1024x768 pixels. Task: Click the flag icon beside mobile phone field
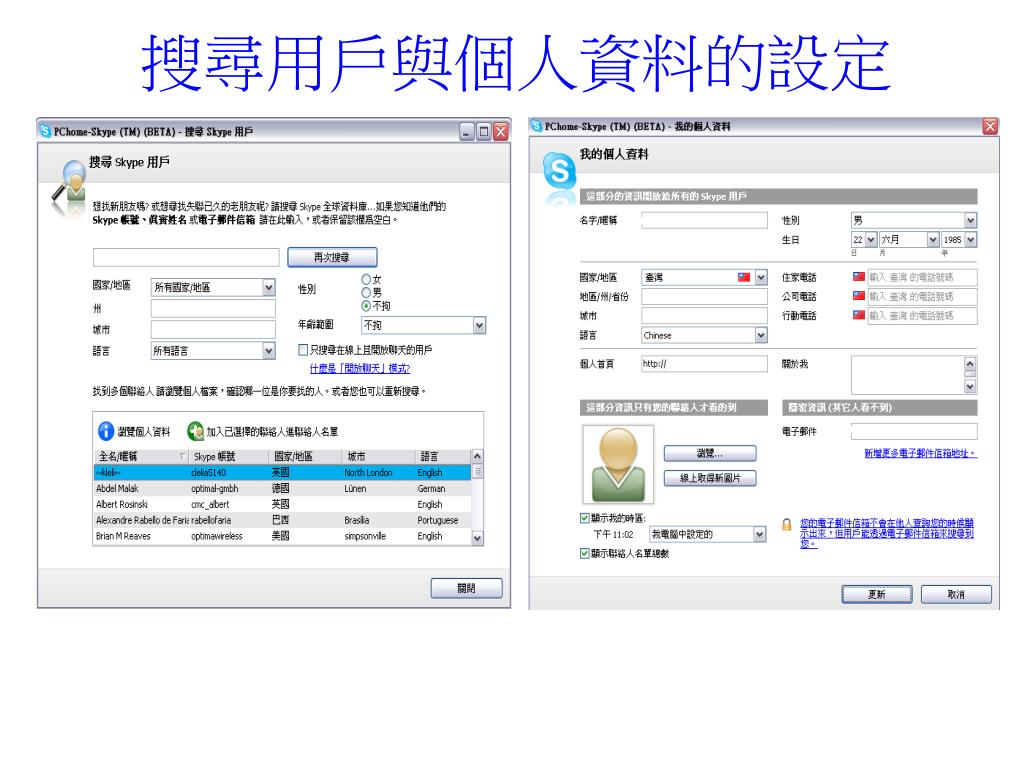point(859,315)
